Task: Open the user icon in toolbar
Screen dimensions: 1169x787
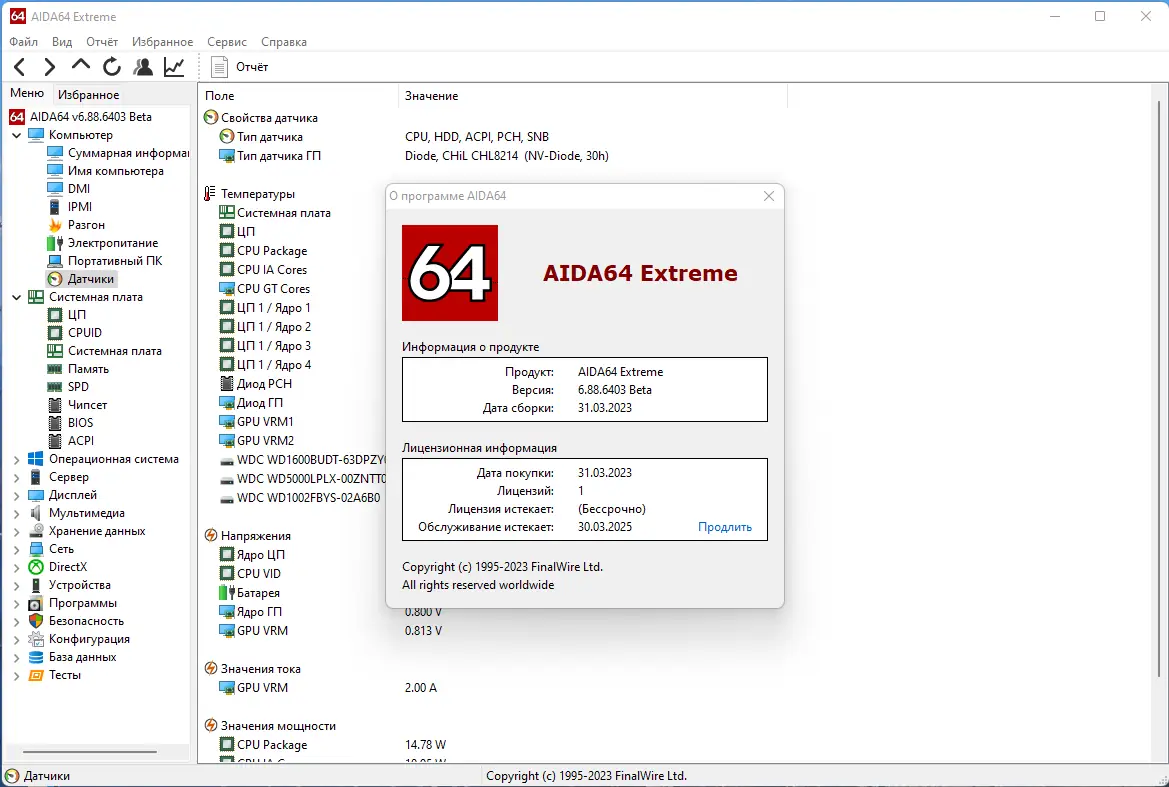Action: point(142,67)
